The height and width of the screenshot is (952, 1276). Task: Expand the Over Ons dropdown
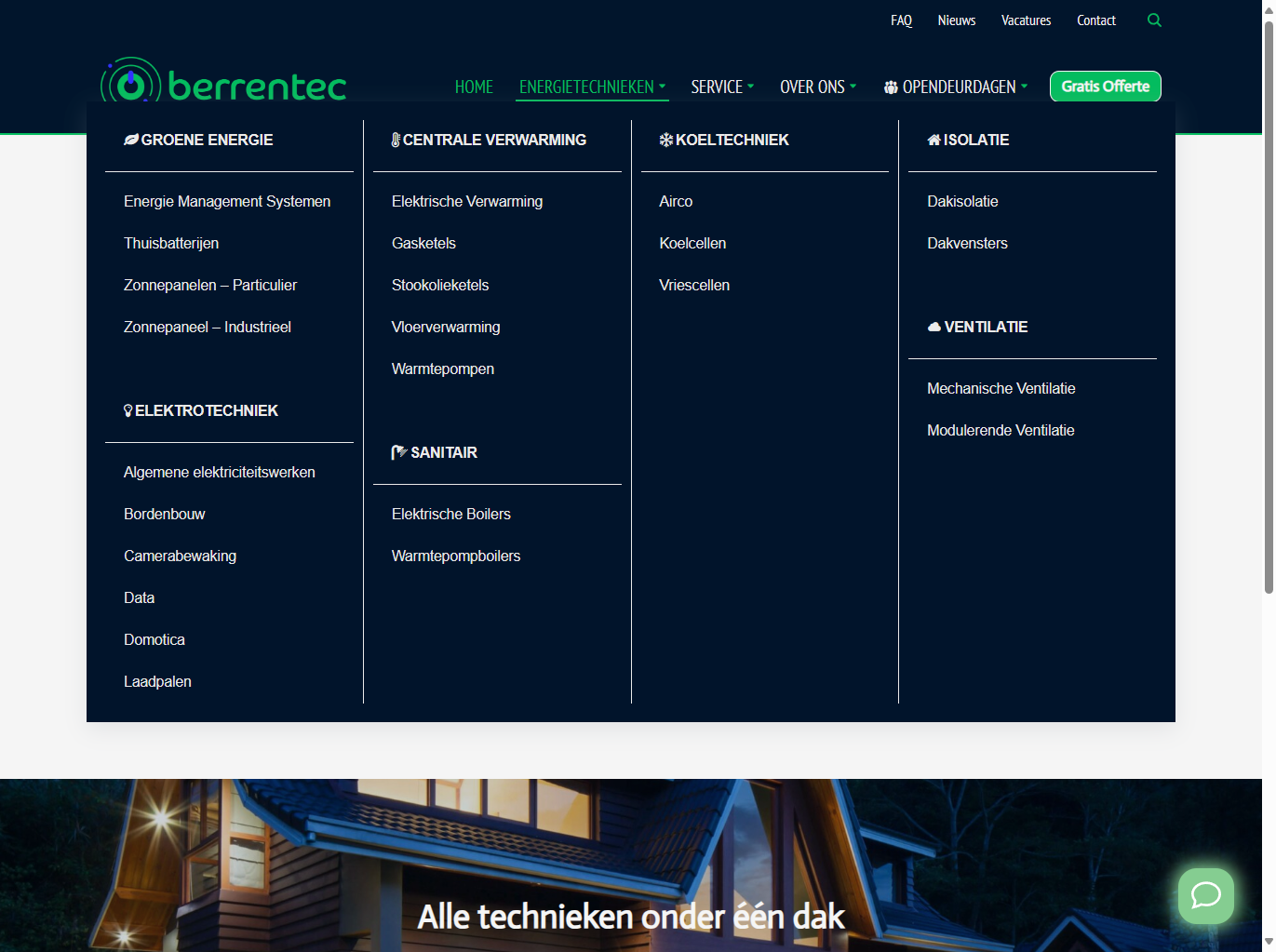817,87
